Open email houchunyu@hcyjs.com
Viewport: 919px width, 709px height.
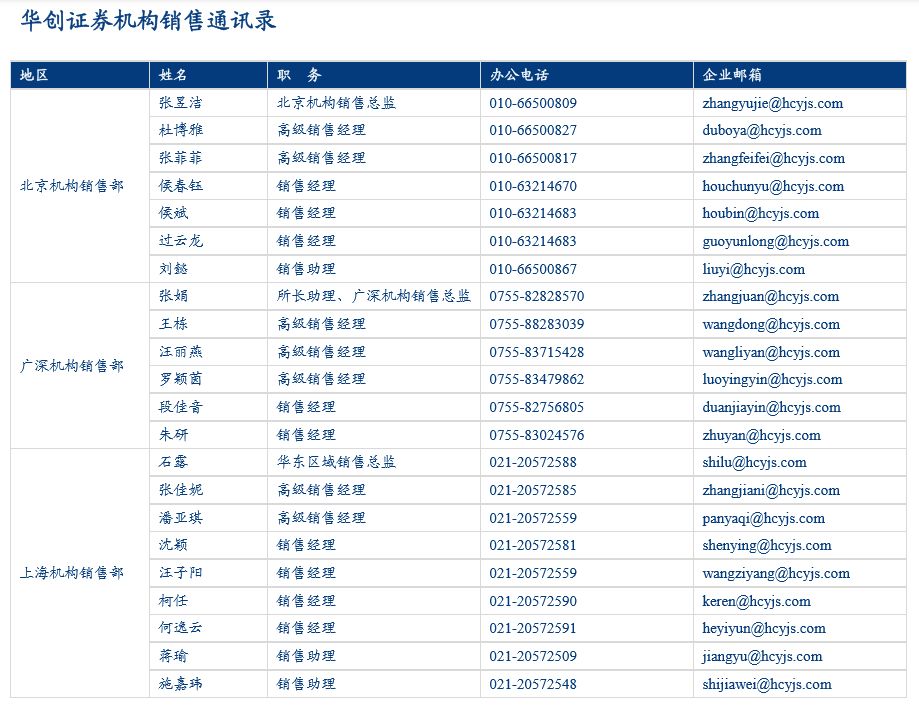click(x=773, y=187)
